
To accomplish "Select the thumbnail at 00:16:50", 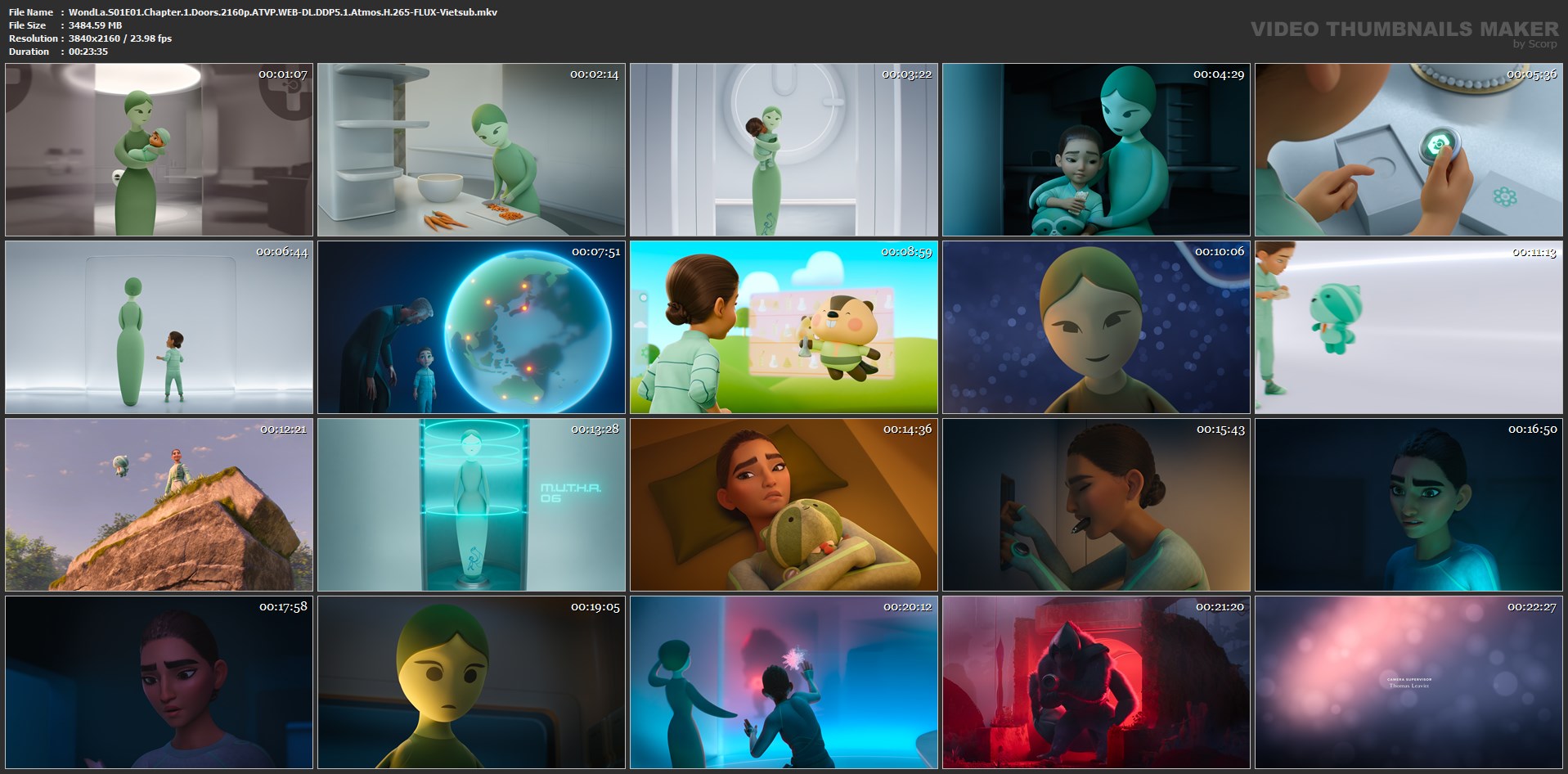I will pyautogui.click(x=1409, y=505).
